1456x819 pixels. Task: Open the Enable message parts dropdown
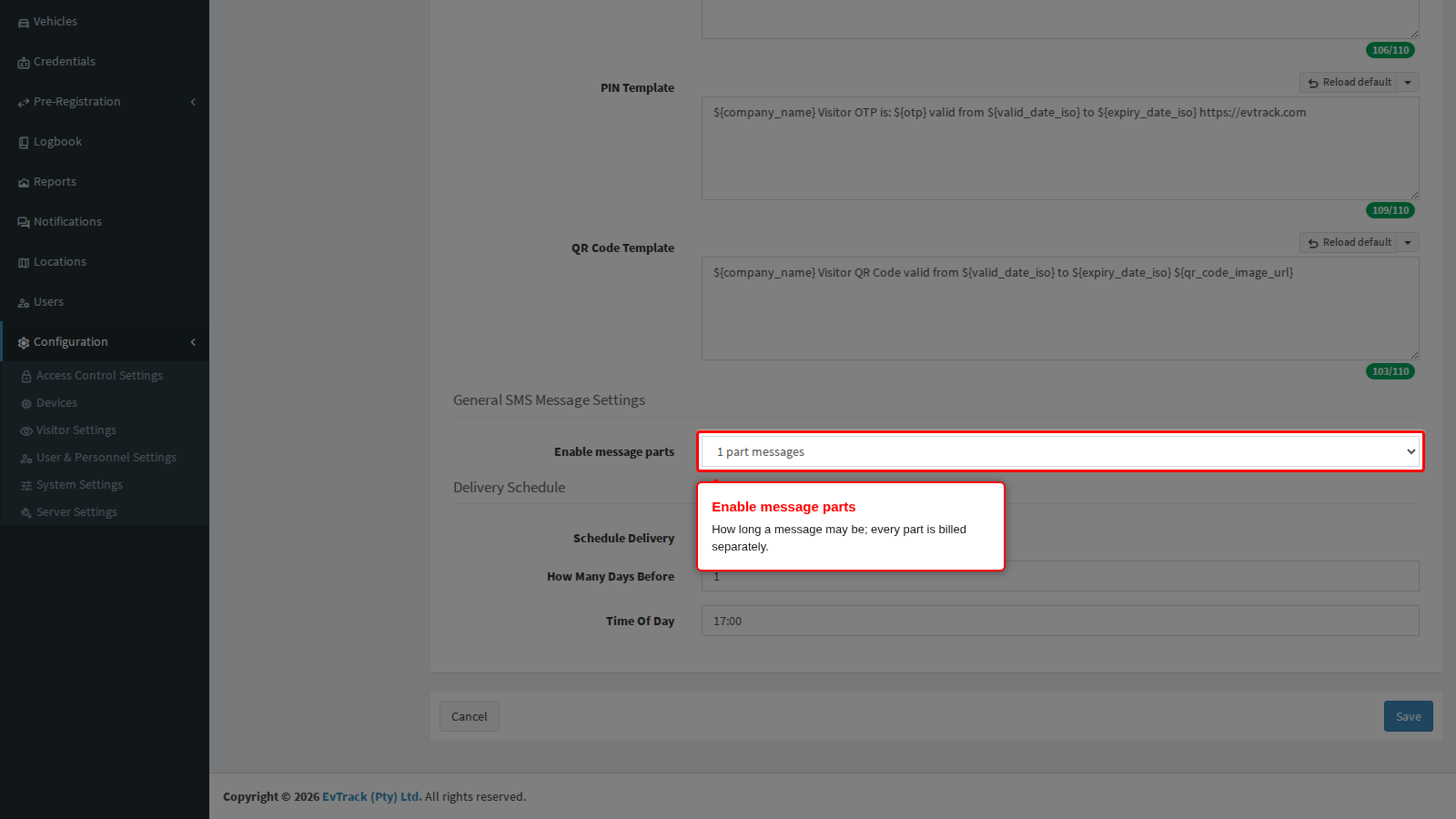1060,451
